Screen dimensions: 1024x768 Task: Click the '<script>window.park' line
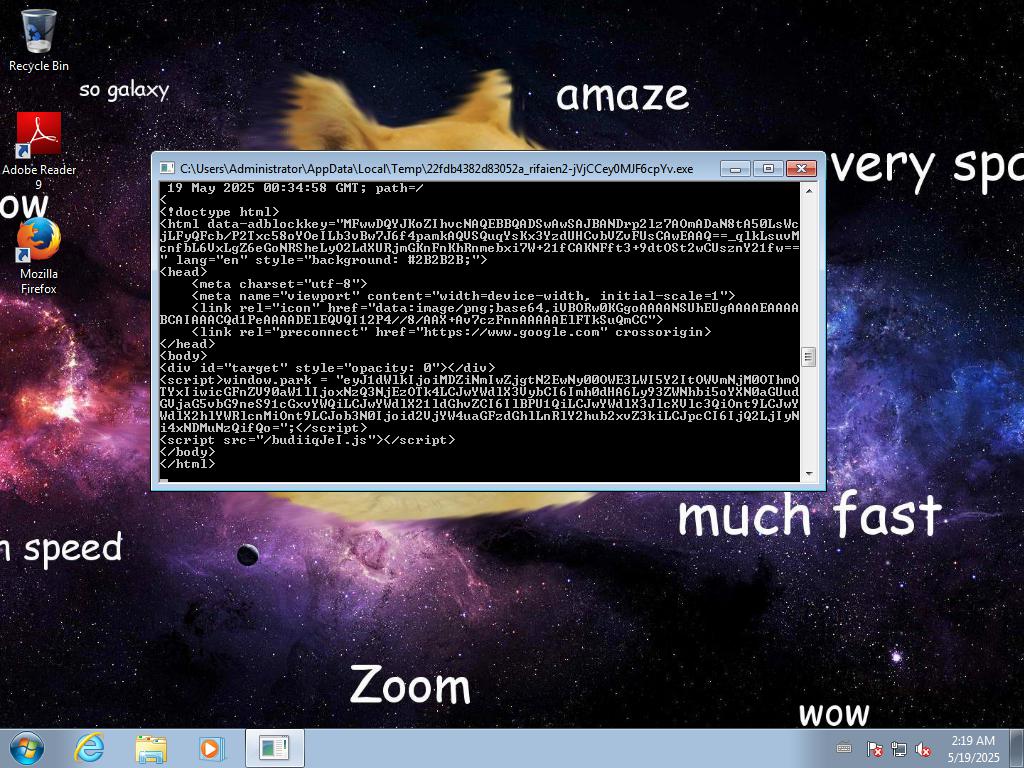click(x=479, y=379)
